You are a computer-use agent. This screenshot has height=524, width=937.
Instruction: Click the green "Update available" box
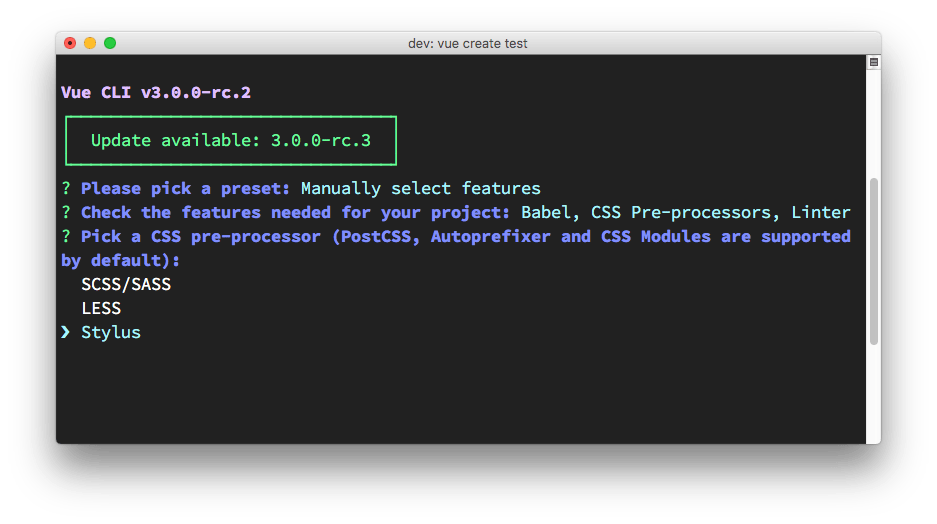coord(231,140)
